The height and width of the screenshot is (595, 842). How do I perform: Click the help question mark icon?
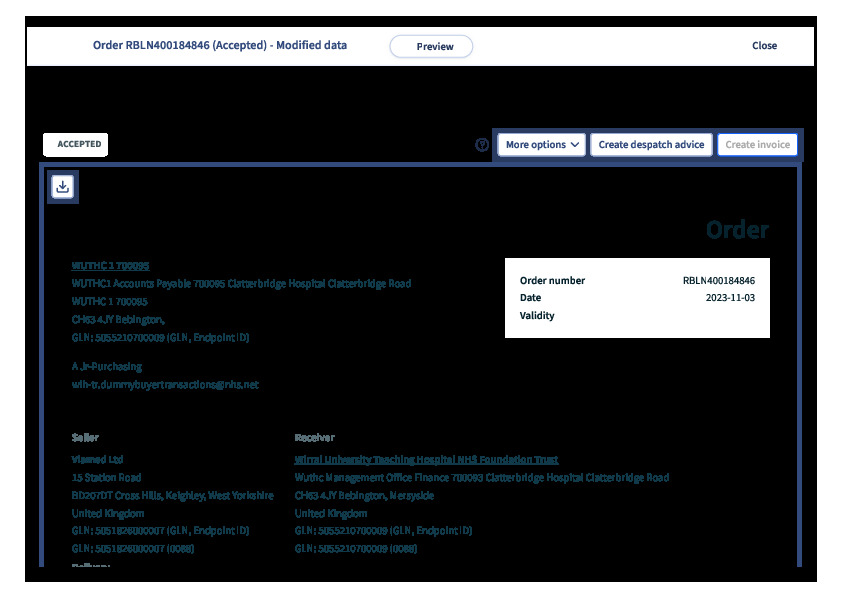pos(482,145)
